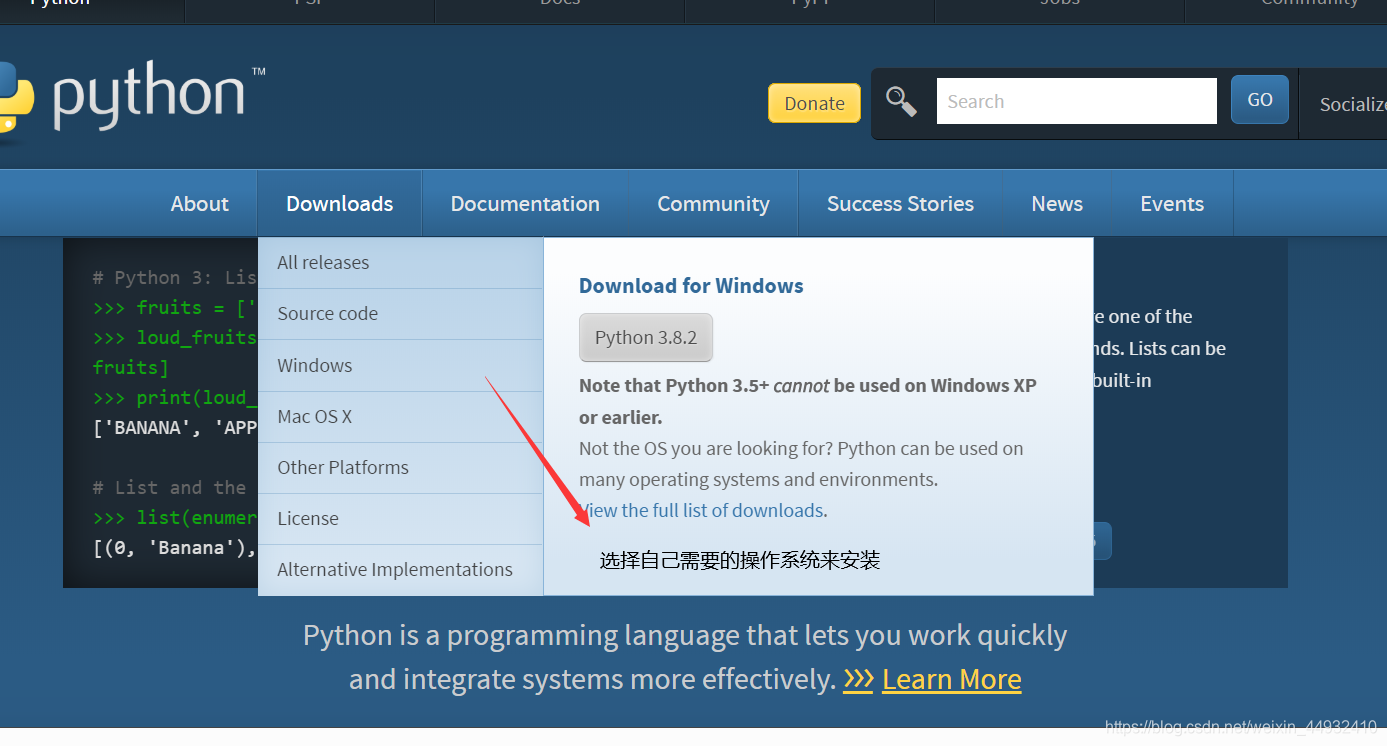Open View the full list of downloads link

coord(703,510)
